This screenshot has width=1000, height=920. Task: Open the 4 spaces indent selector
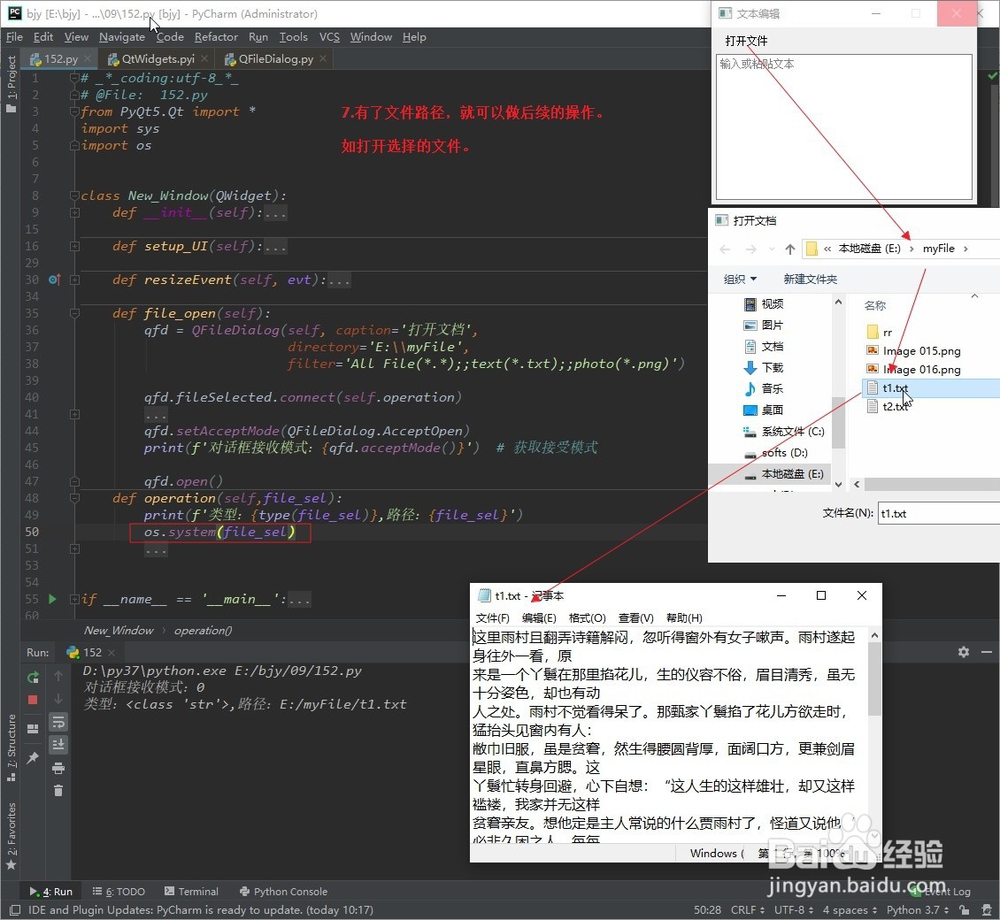pyautogui.click(x=849, y=910)
